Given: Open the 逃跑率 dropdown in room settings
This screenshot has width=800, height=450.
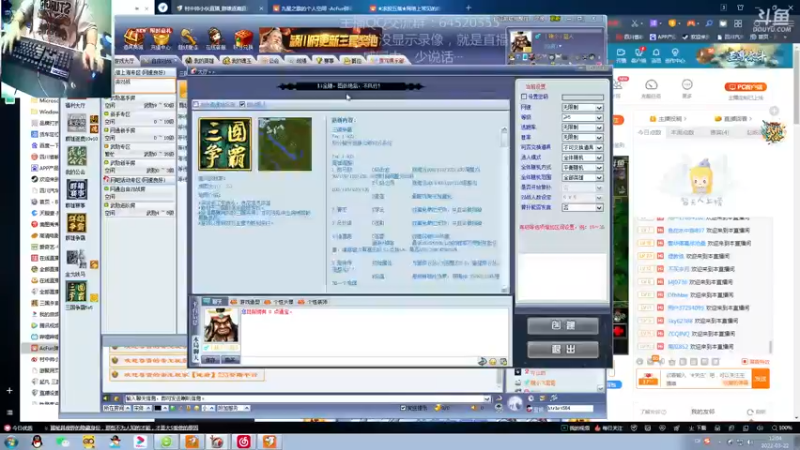Looking at the screenshot, I should pyautogui.click(x=583, y=128).
